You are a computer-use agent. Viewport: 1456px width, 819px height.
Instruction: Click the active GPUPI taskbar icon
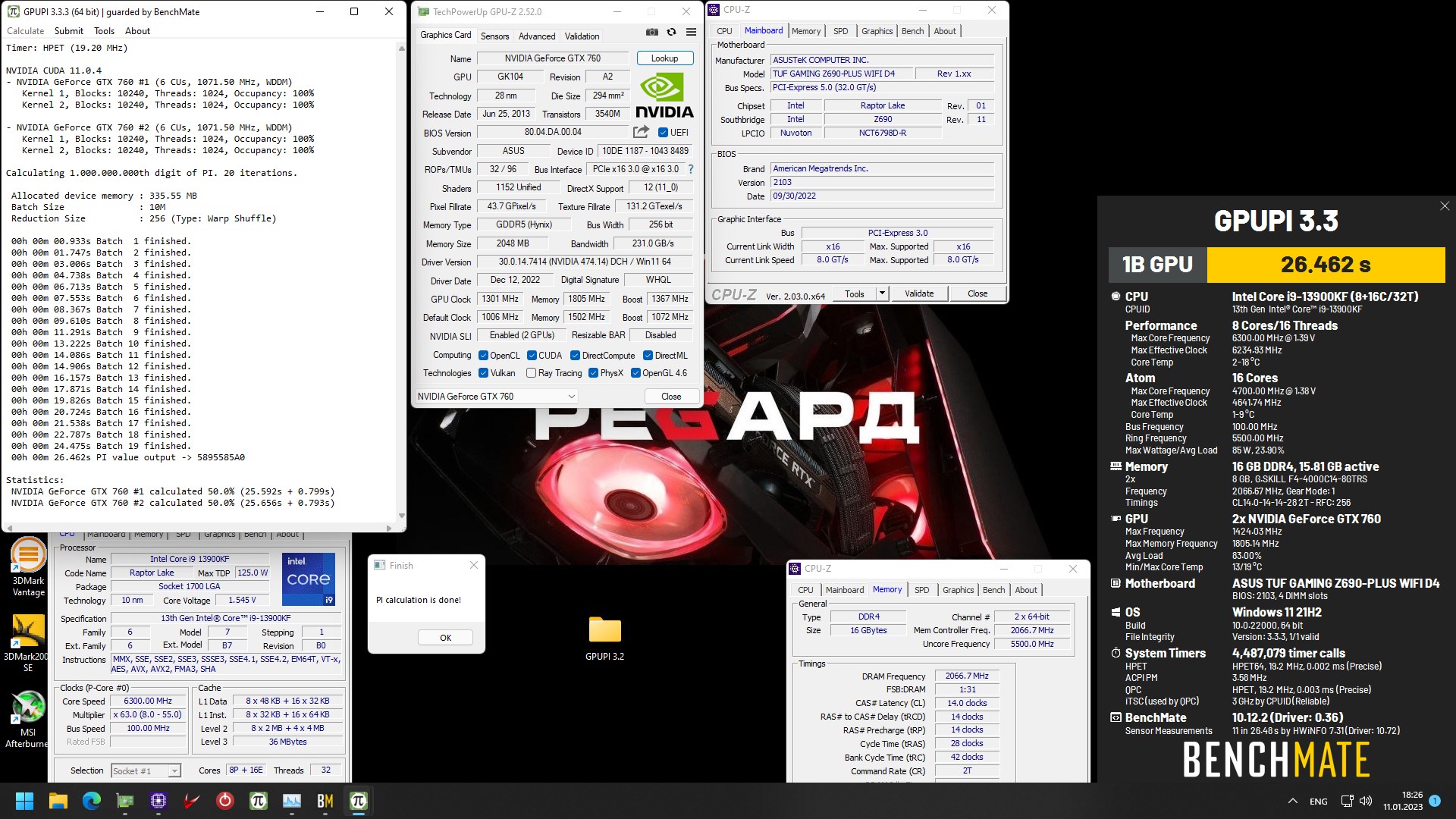359,801
